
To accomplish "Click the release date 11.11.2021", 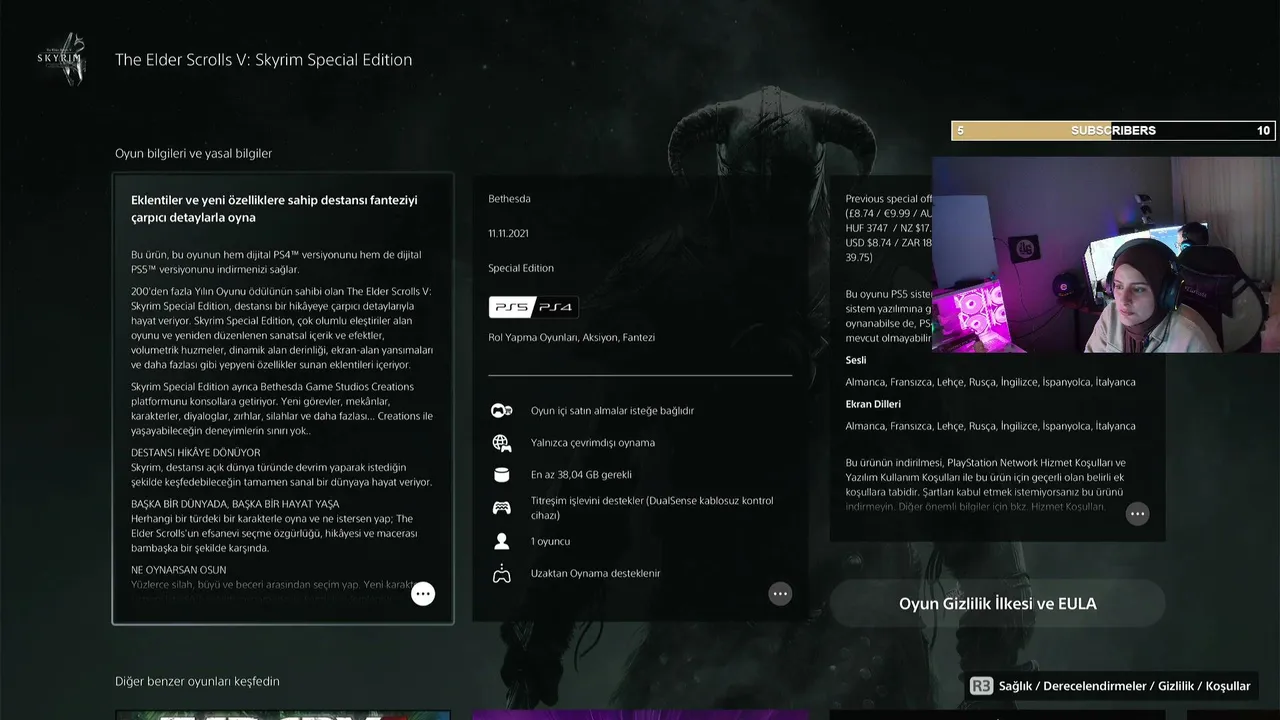I will click(x=508, y=234).
